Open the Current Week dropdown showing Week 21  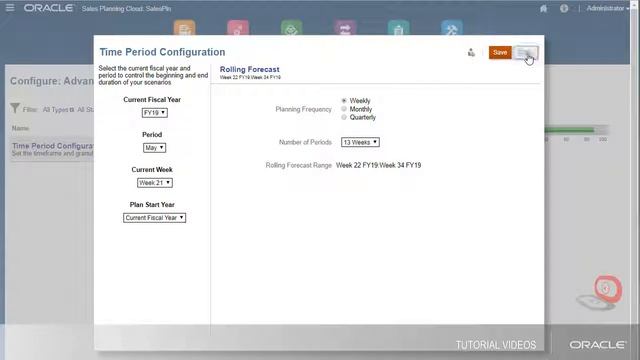point(155,183)
